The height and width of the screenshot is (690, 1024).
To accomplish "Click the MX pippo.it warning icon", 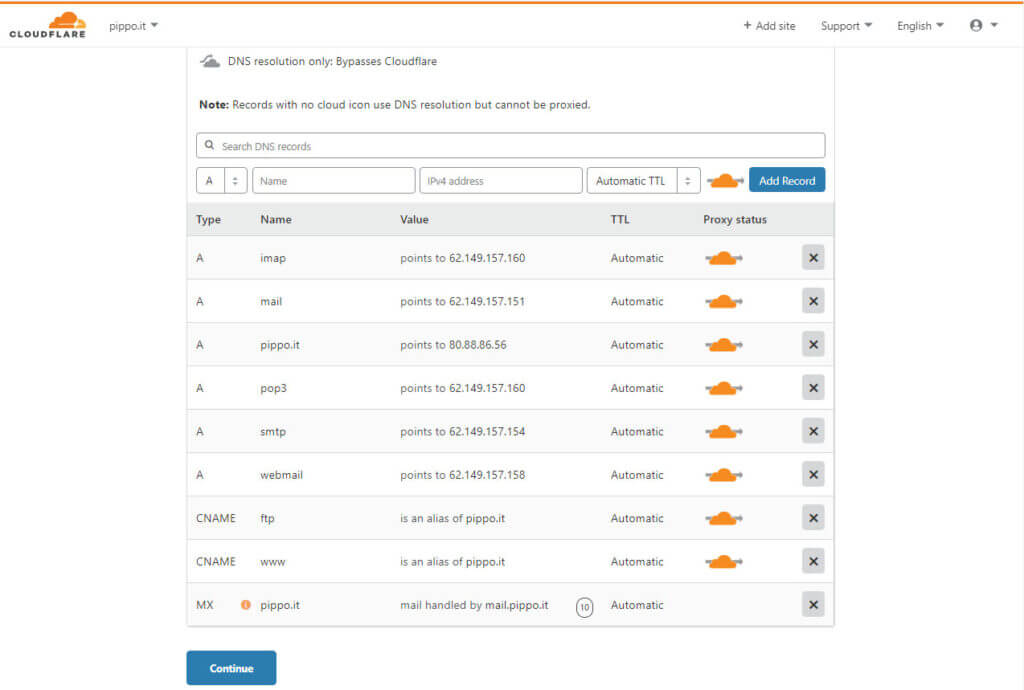I will click(x=246, y=604).
